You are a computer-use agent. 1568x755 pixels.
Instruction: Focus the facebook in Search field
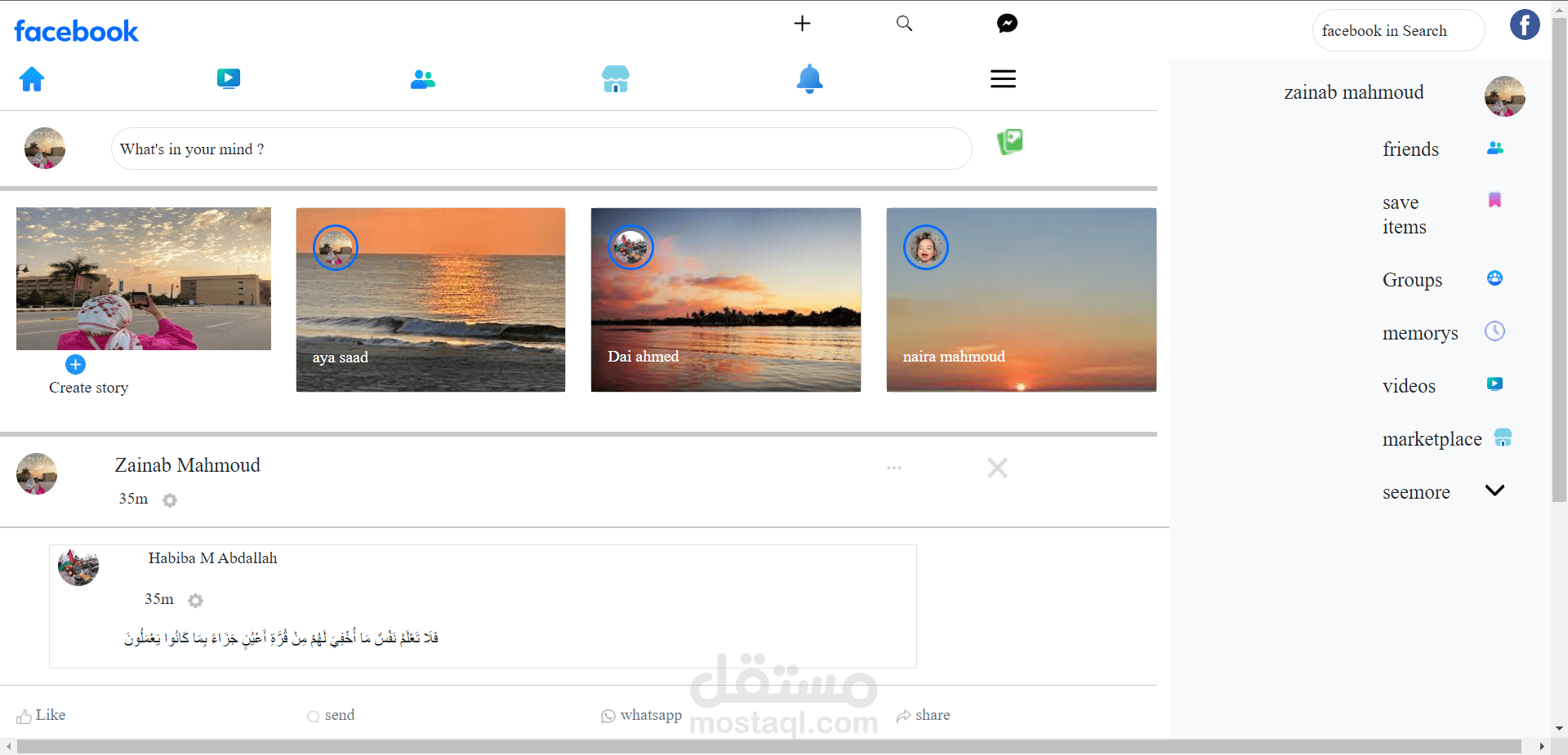tap(1398, 30)
